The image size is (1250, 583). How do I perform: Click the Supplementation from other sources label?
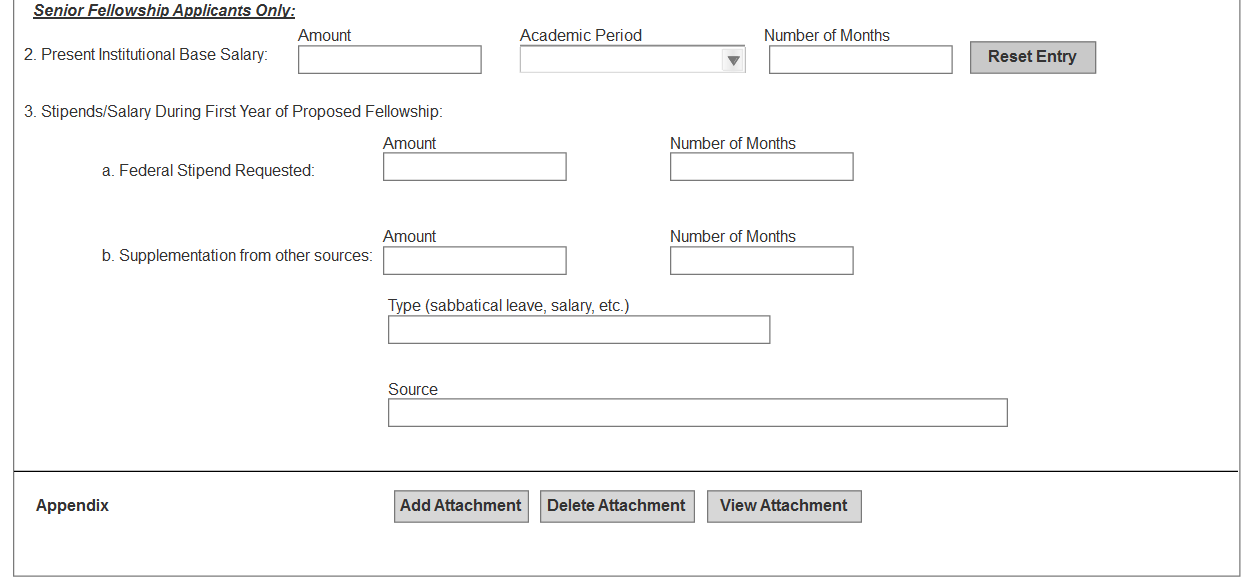pyautogui.click(x=236, y=256)
